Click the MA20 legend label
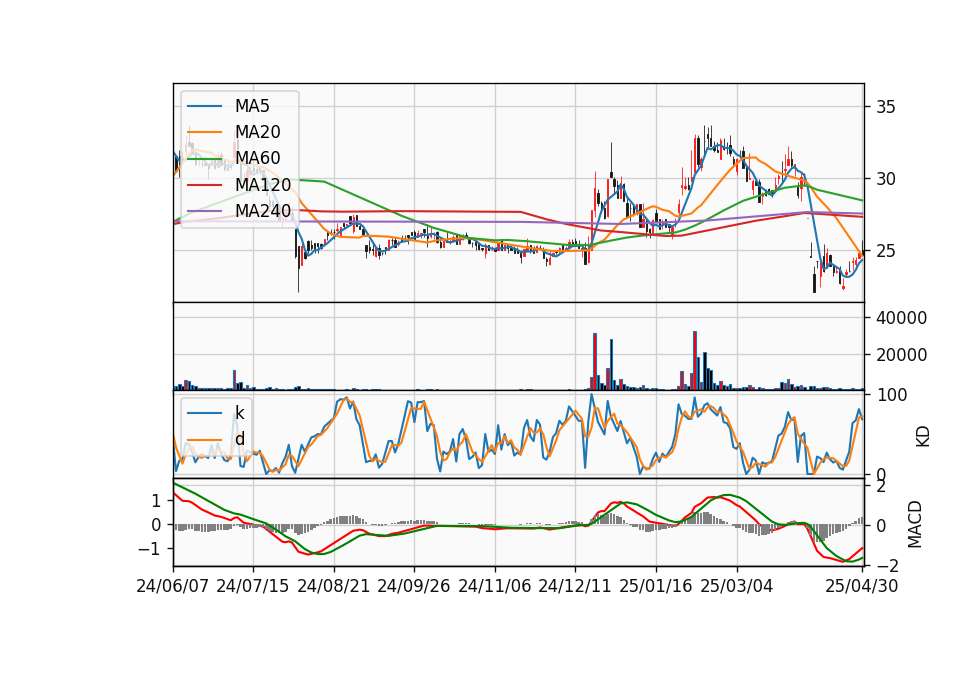This screenshot has height=690, width=960. coord(258,132)
